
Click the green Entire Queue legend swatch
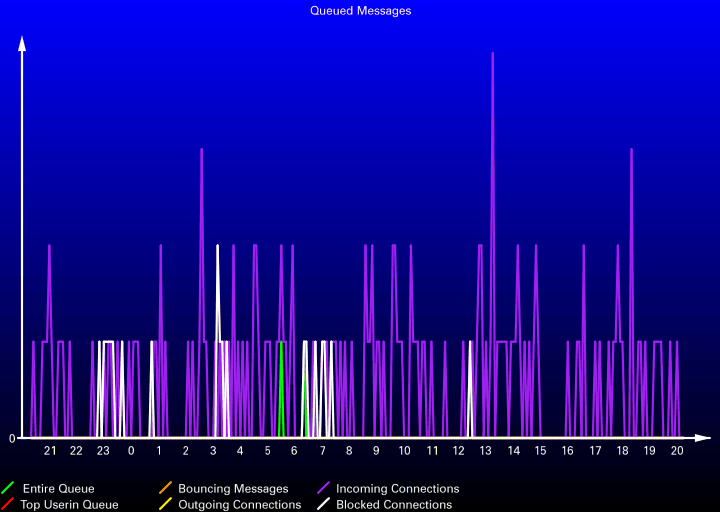(8, 489)
